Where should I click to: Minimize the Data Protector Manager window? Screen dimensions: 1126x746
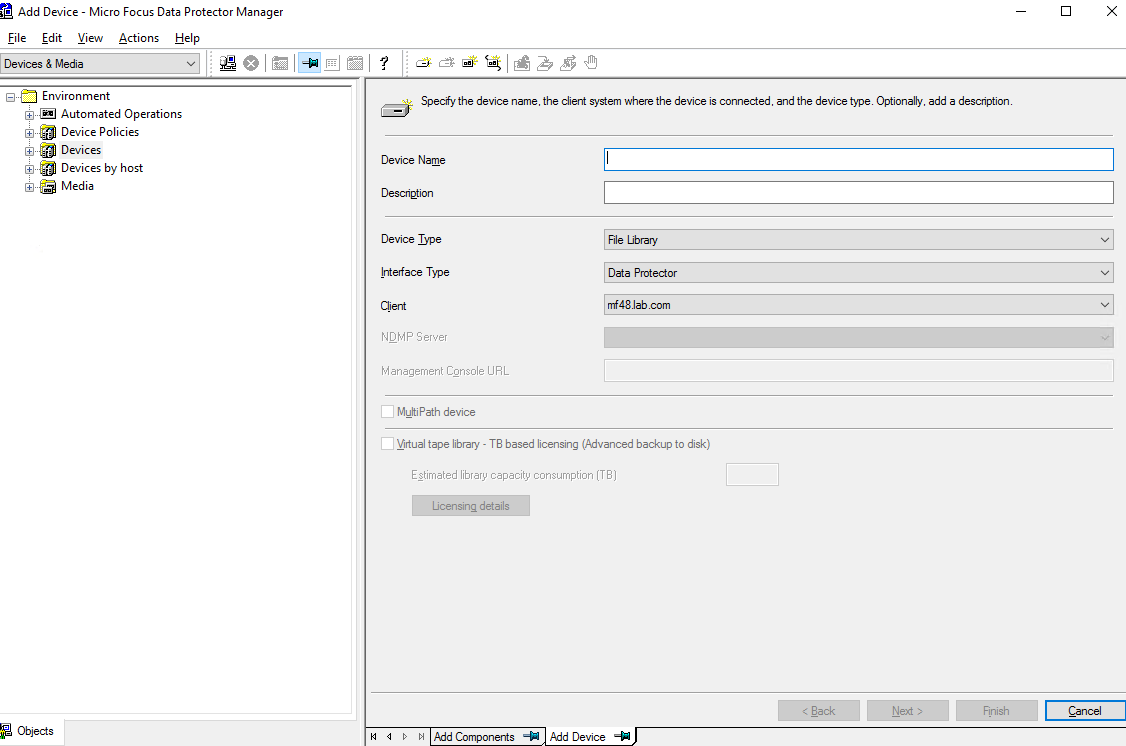(x=1021, y=11)
